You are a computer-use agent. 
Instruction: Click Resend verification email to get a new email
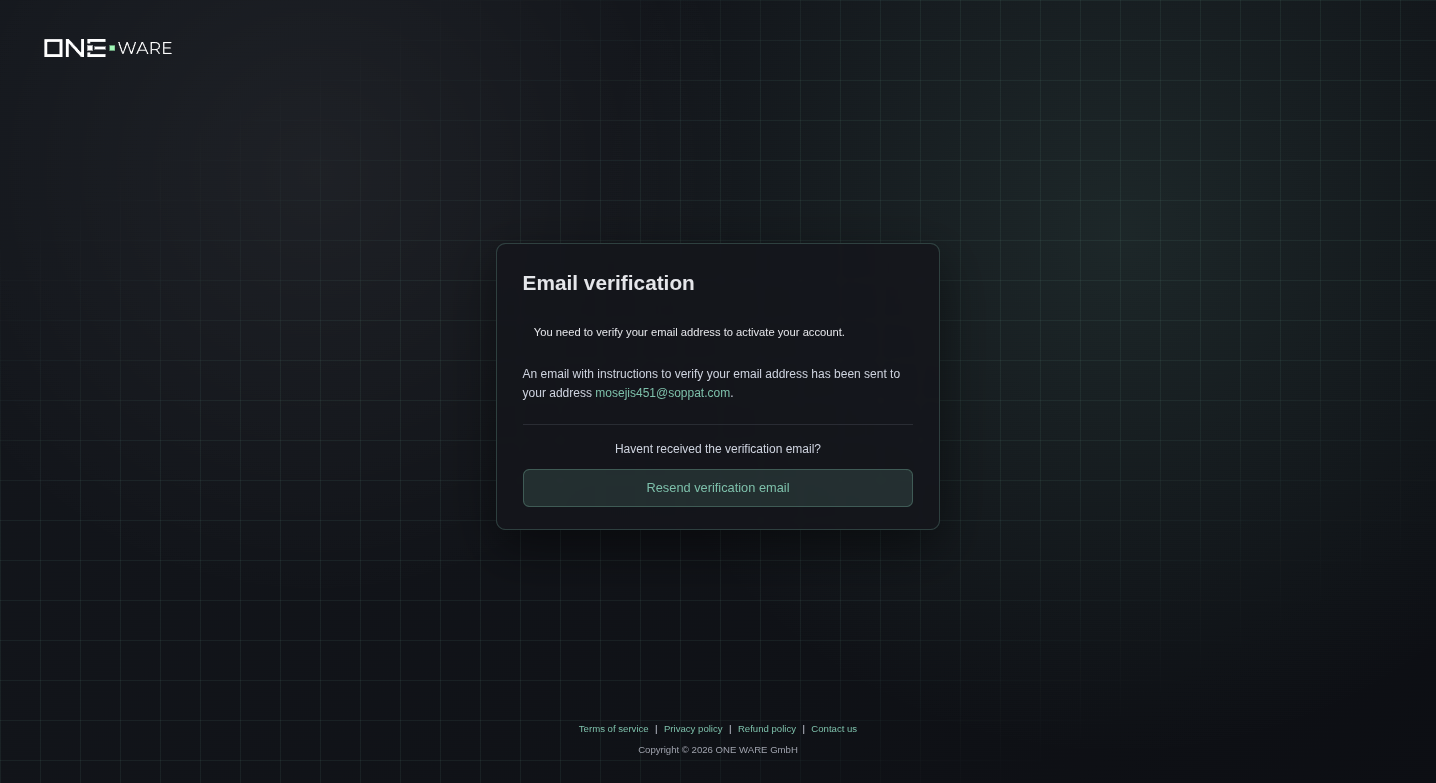pos(717,487)
